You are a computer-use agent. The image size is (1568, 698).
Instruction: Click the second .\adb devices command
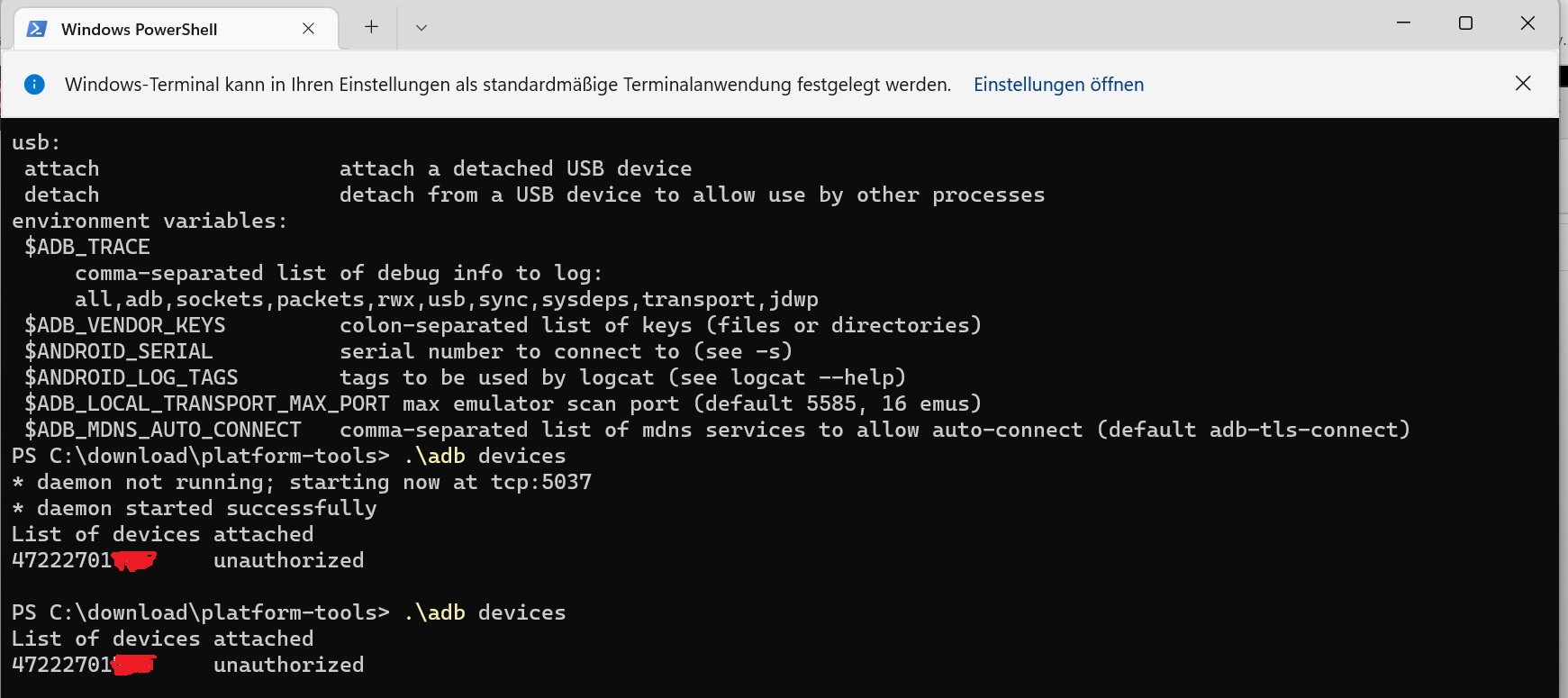485,612
